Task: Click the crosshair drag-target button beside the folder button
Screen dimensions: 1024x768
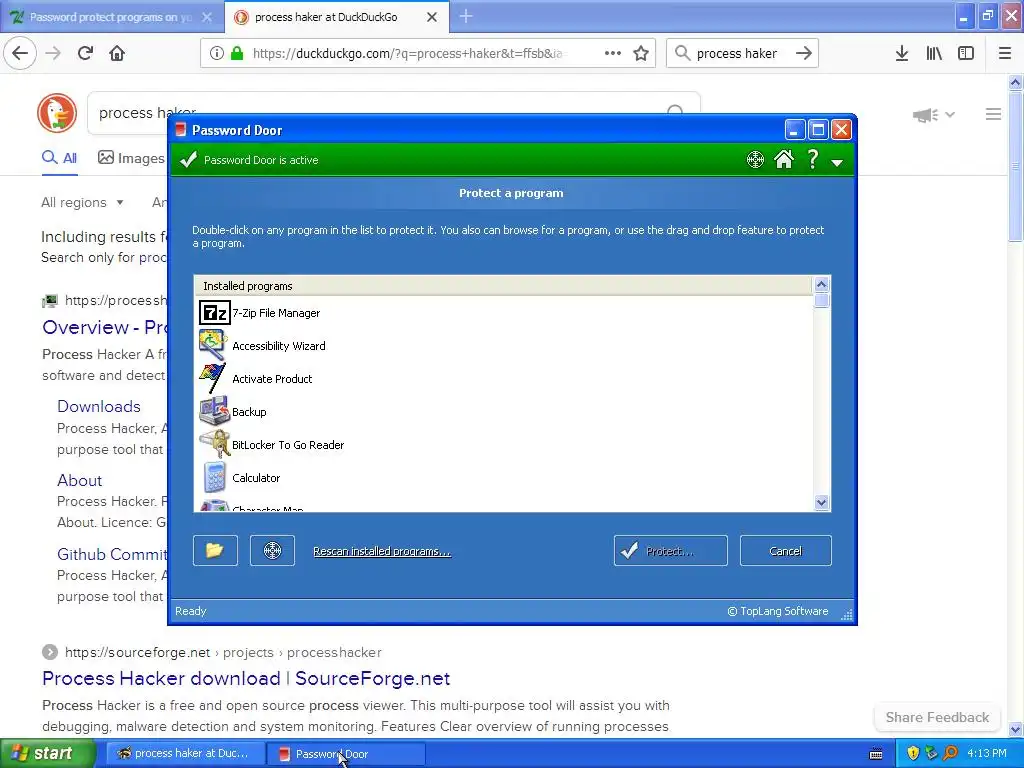Action: [272, 551]
